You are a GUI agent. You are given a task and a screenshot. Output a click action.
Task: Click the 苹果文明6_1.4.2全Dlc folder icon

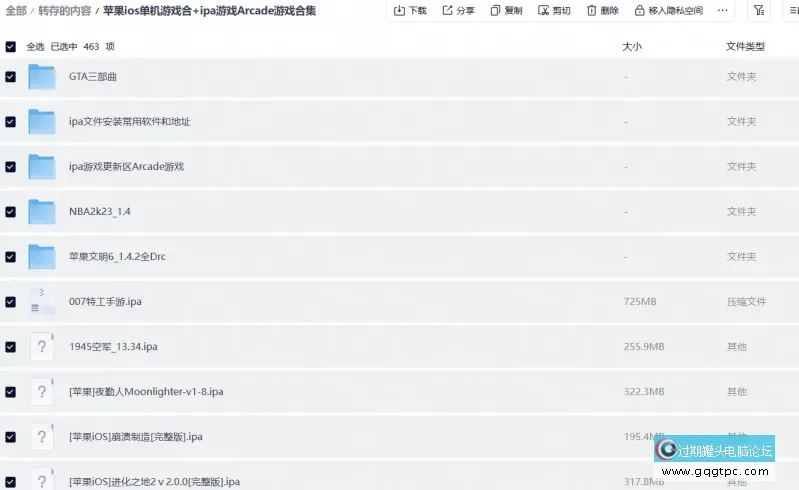coord(42,256)
